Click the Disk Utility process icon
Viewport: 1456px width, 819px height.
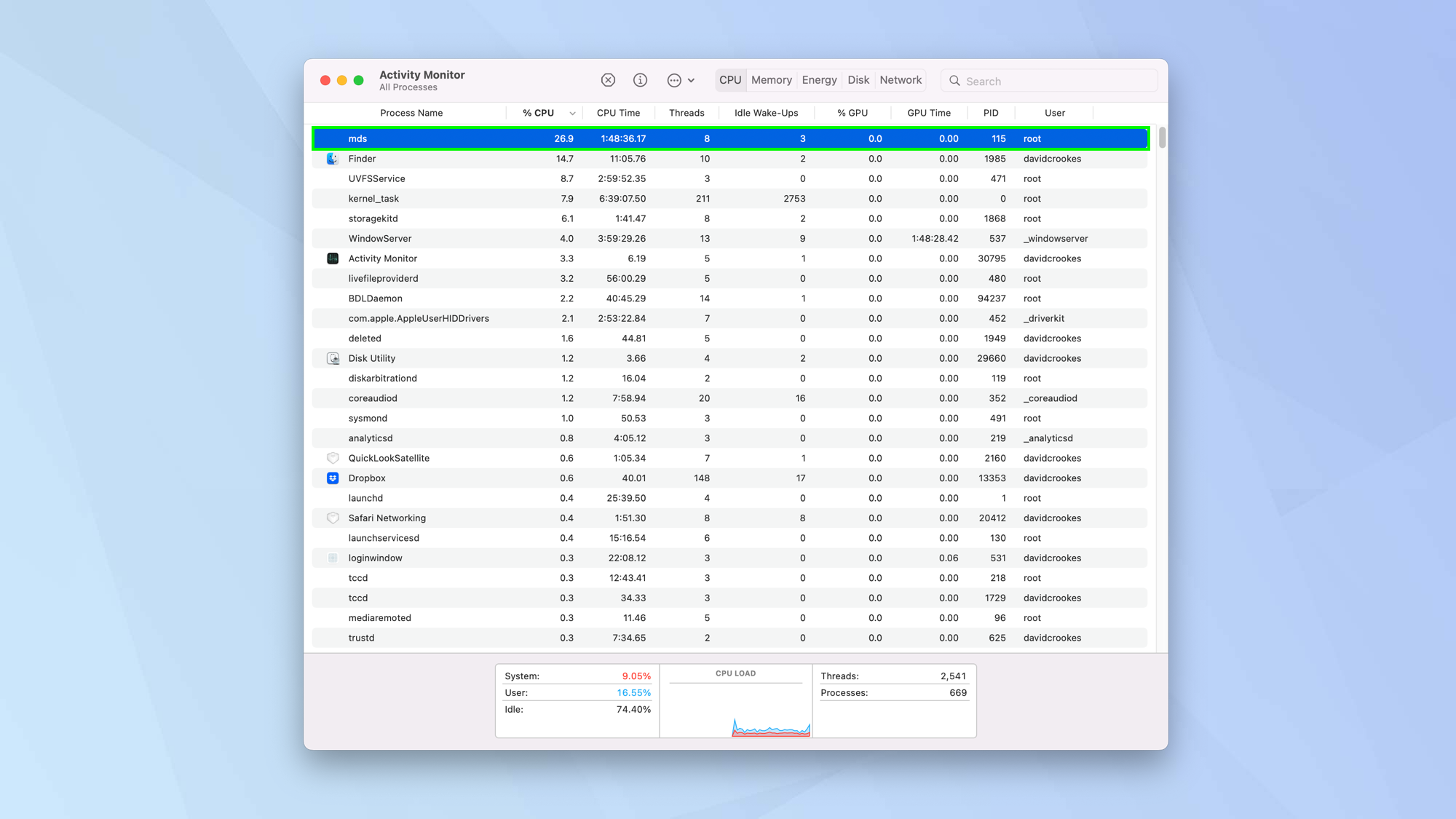click(x=333, y=358)
